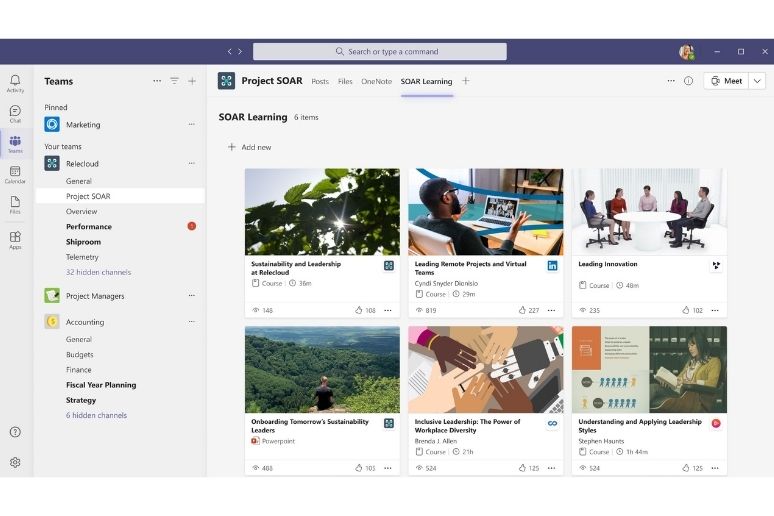Click the filter icon in Teams panel
Screen dimensions: 774x516
pos(174,81)
